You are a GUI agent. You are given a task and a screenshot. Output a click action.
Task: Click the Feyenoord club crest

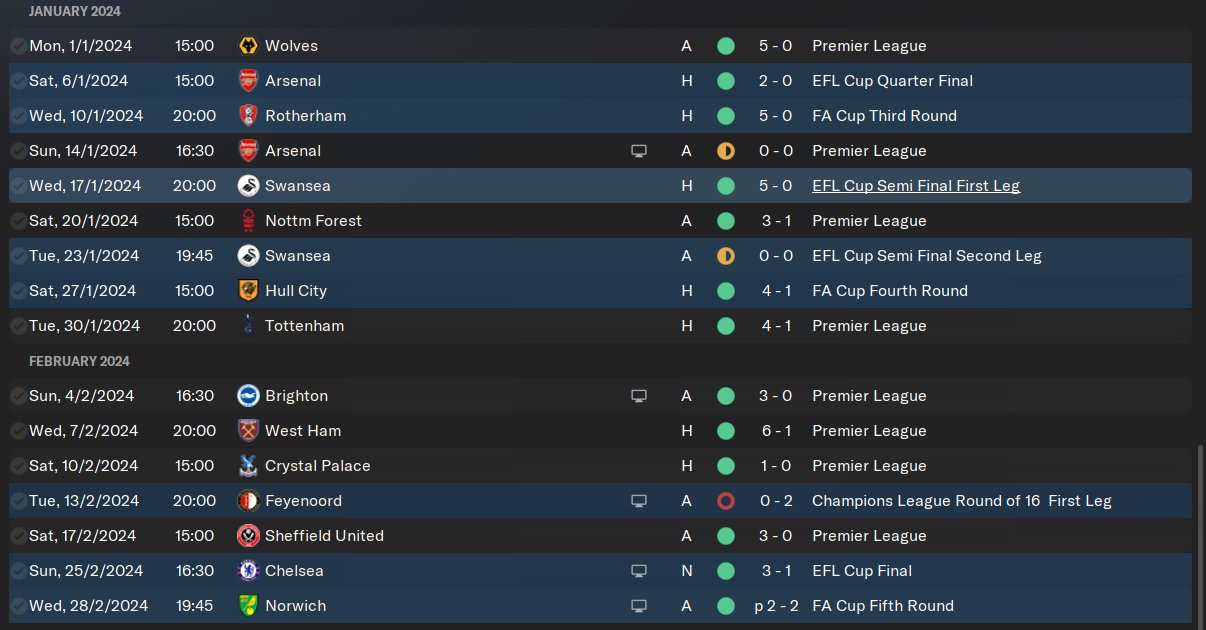click(x=248, y=501)
